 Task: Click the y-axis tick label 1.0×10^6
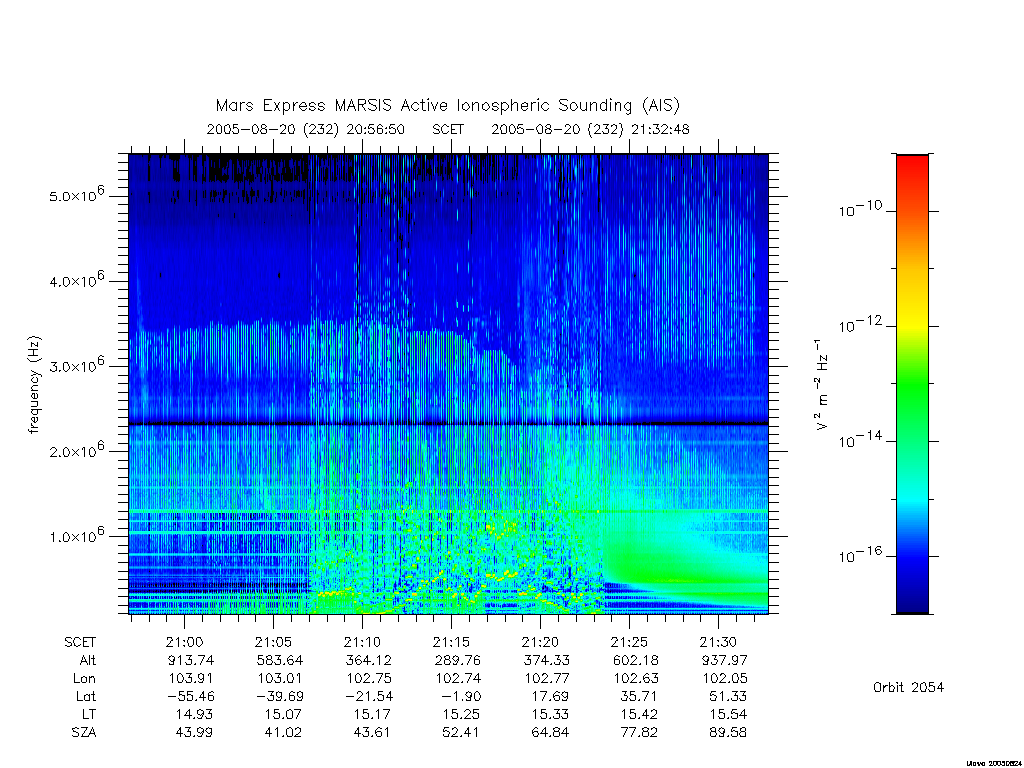click(x=76, y=535)
